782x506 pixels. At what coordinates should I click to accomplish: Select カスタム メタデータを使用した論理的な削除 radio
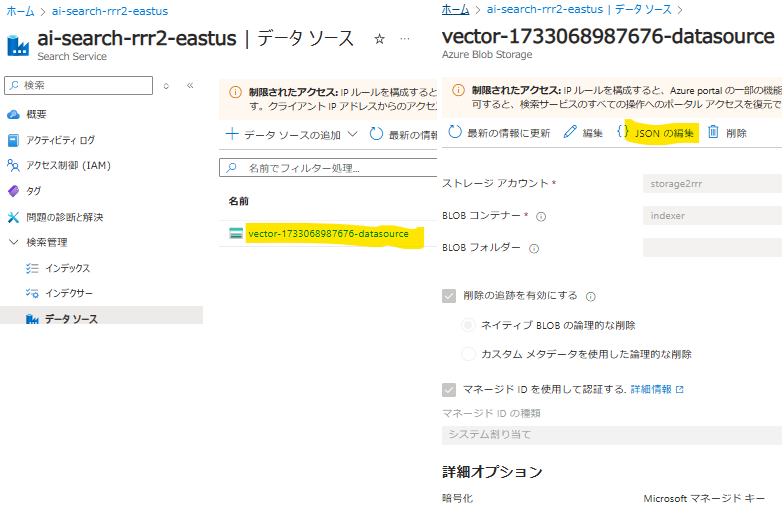[x=468, y=354]
